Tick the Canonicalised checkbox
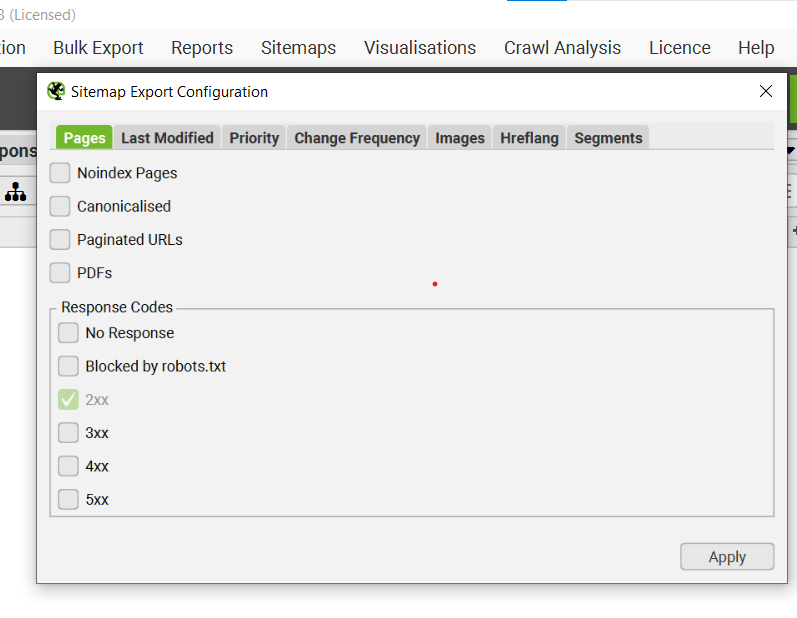This screenshot has width=797, height=618. tap(60, 206)
